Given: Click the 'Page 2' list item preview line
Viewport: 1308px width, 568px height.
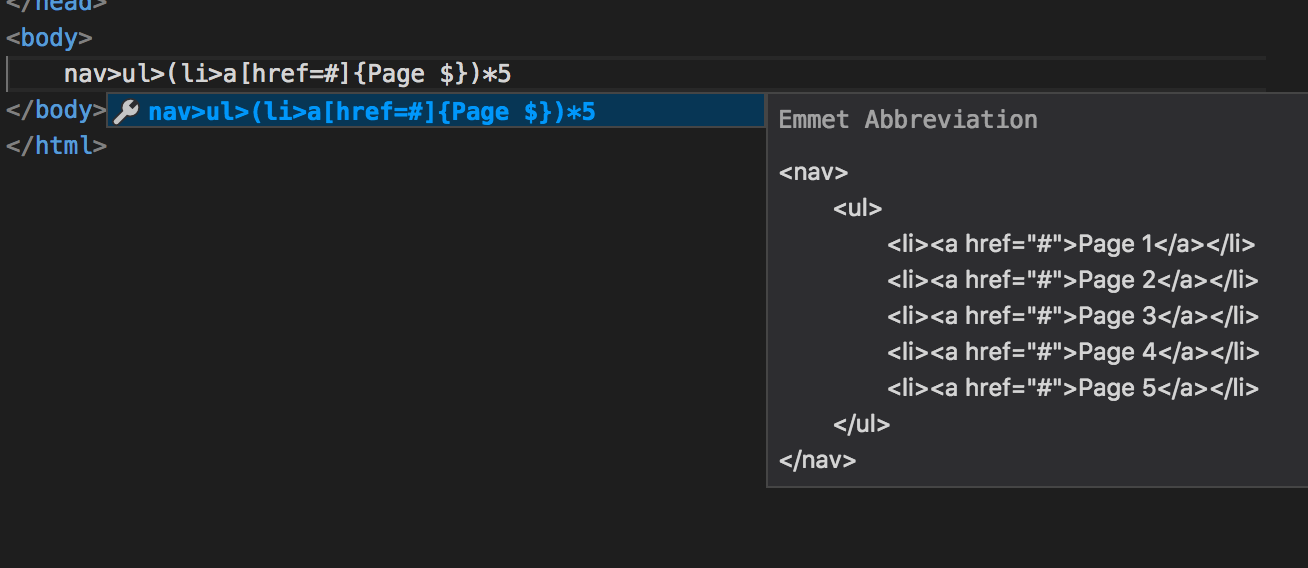Looking at the screenshot, I should pyautogui.click(x=1072, y=280).
